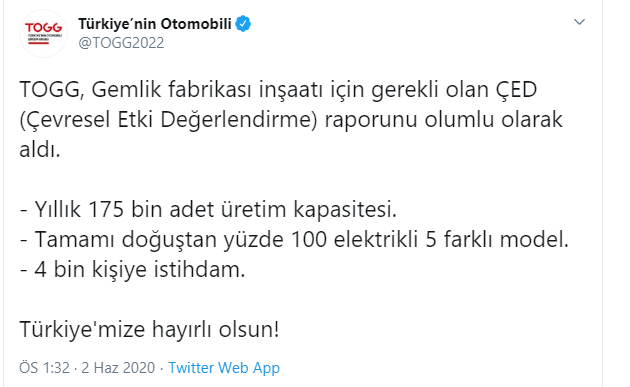The width and height of the screenshot is (630, 387).
Task: Expand the tweet options chevron
Action: [x=579, y=22]
